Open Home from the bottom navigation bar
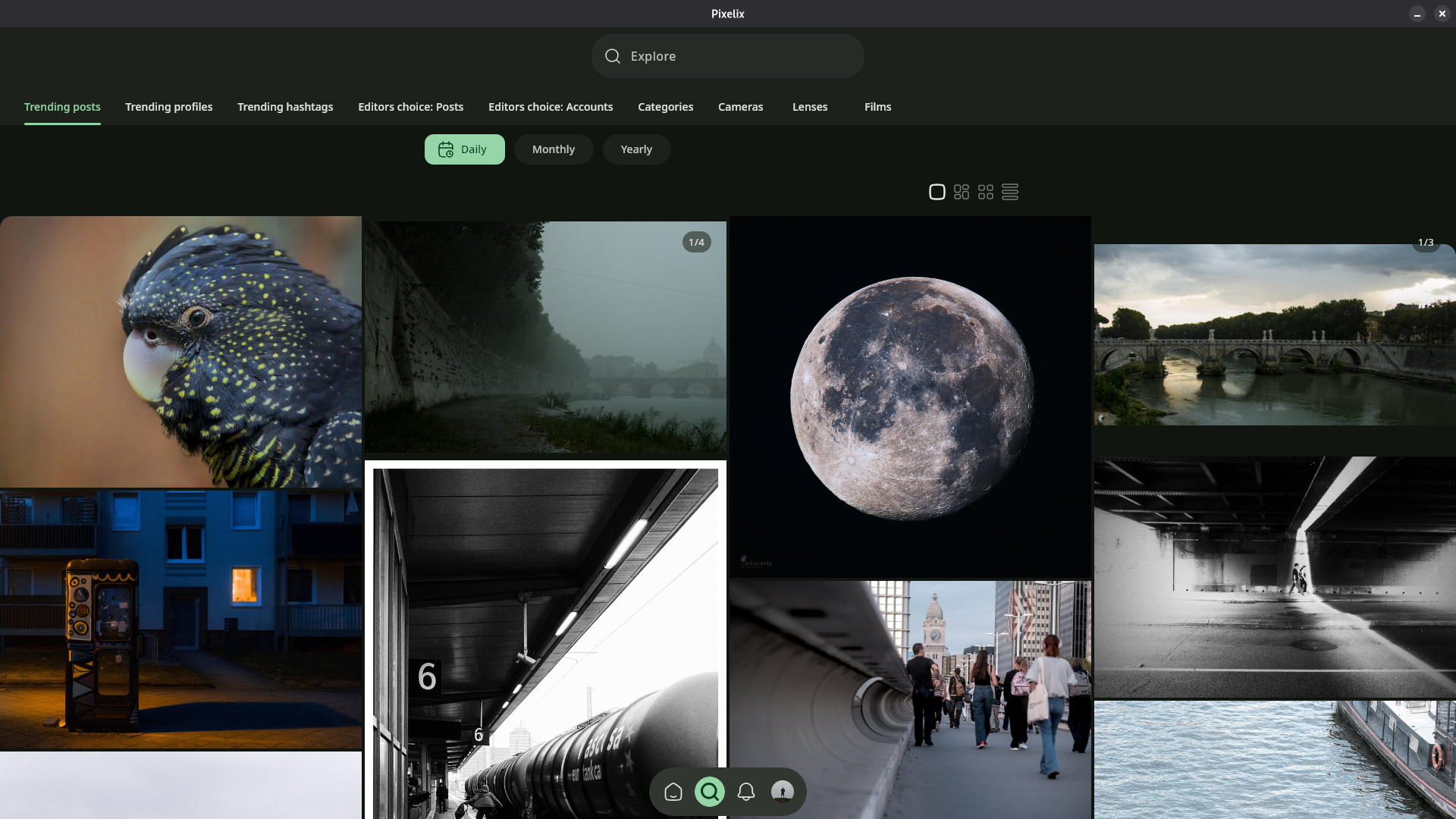The width and height of the screenshot is (1456, 819). pyautogui.click(x=673, y=792)
